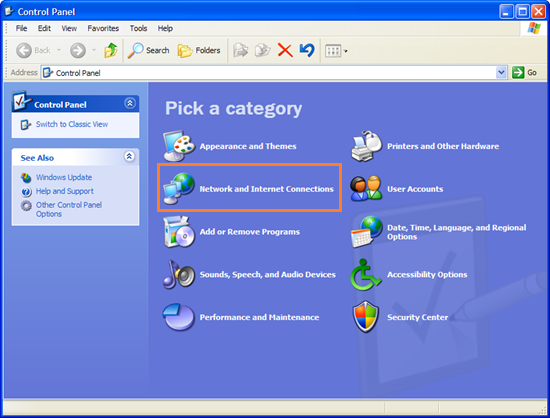Open the Back button history dropdown arrow

[59, 50]
